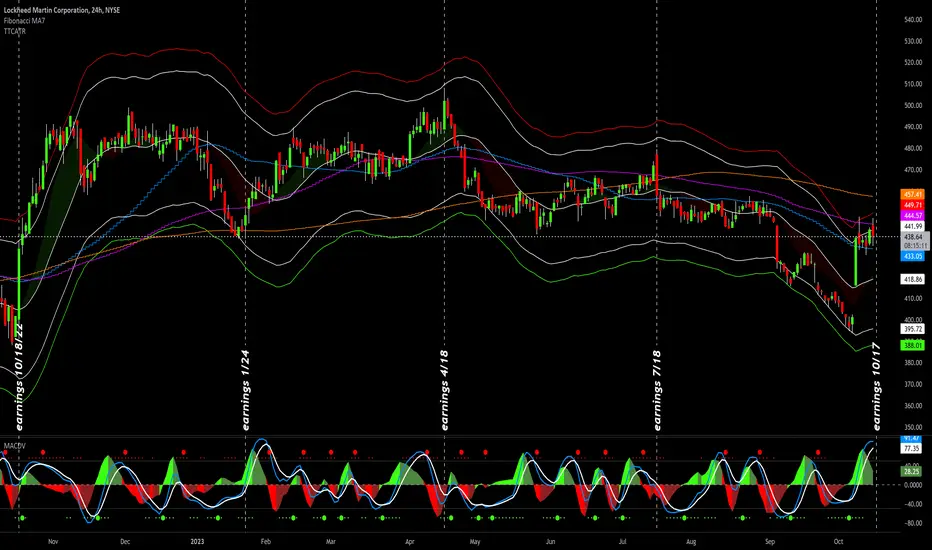Click Nov on the time axis
Image resolution: width=932 pixels, height=550 pixels.
tap(53, 542)
